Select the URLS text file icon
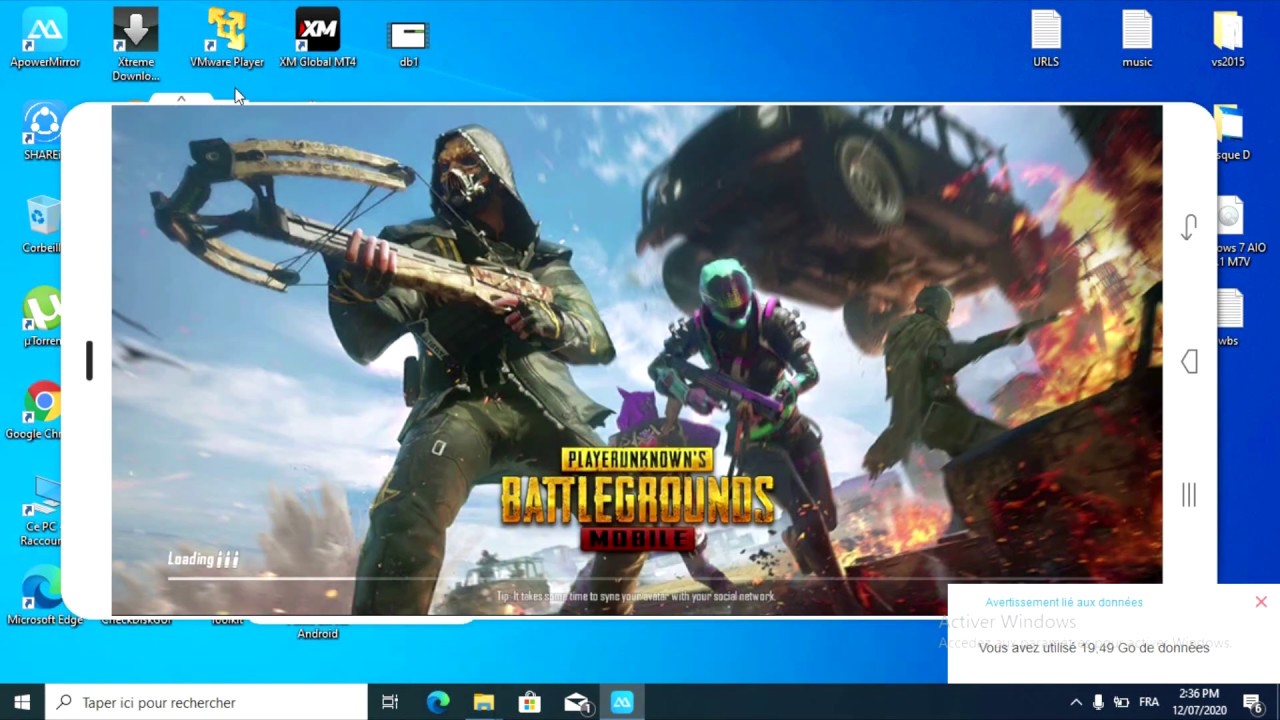1280x720 pixels. (1046, 39)
